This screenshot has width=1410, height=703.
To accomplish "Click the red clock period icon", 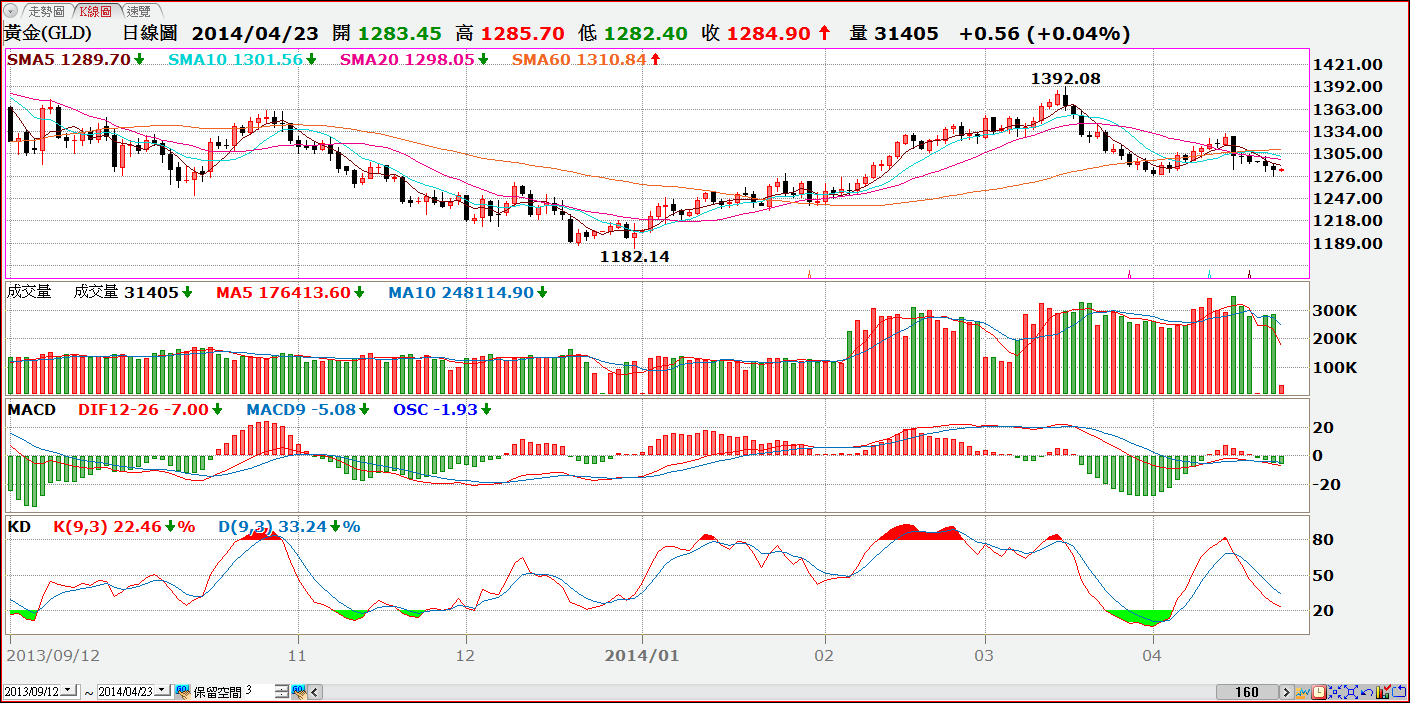I will click(1319, 692).
